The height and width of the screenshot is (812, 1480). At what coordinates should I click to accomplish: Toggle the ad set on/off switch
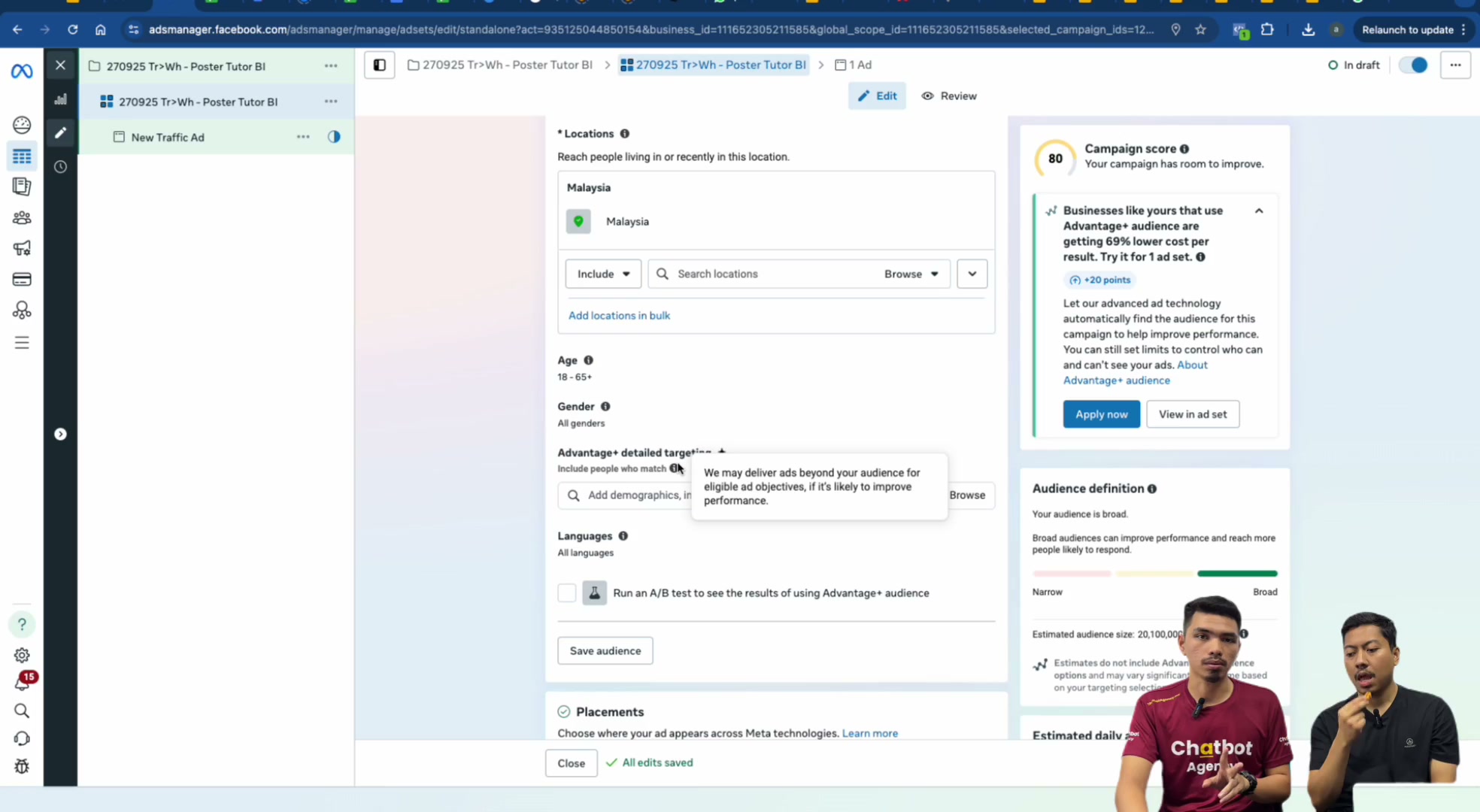coord(1413,65)
